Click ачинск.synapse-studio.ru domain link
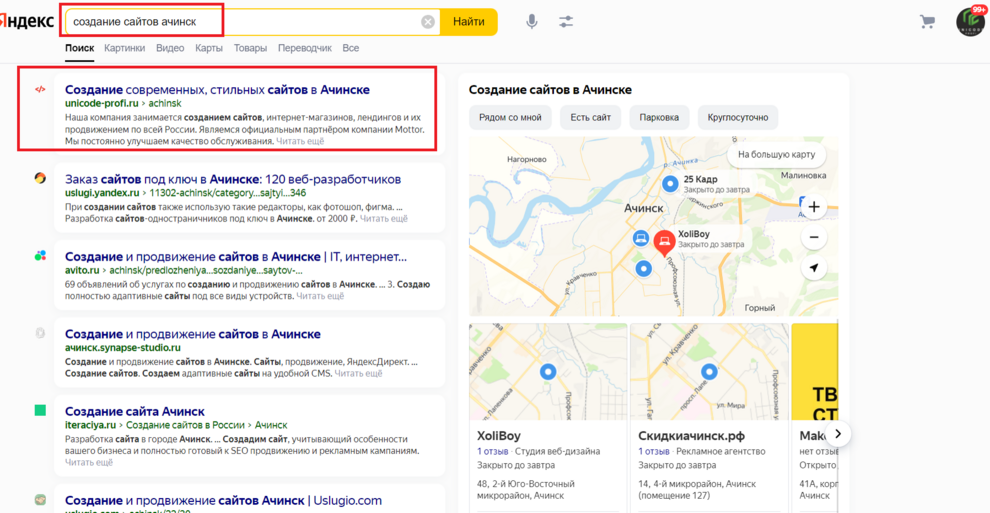The width and height of the screenshot is (990, 513). (122, 348)
